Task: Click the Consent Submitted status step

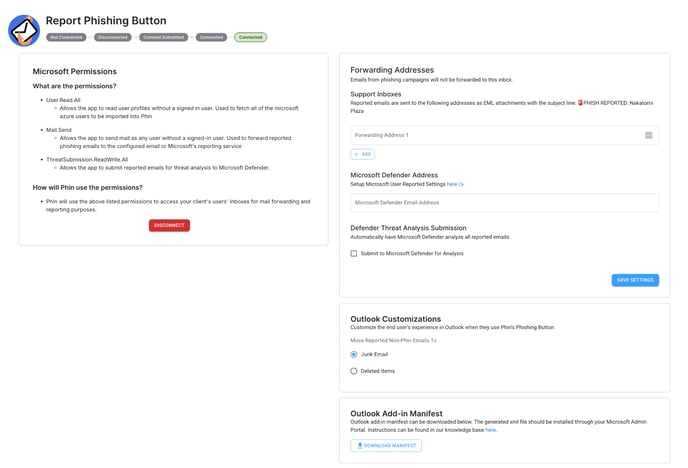Action: pos(162,37)
